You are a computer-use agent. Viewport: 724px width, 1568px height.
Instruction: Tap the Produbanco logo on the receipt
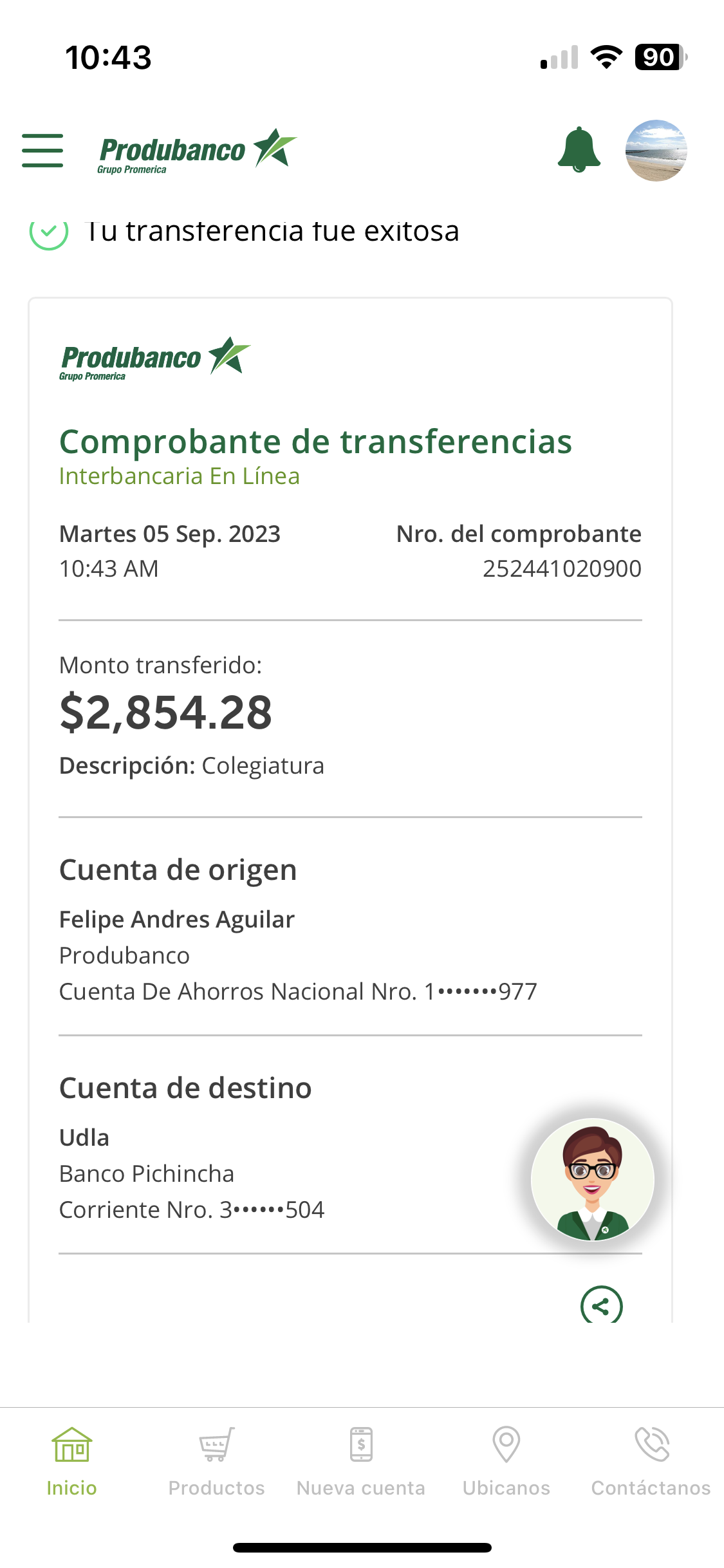click(x=154, y=359)
